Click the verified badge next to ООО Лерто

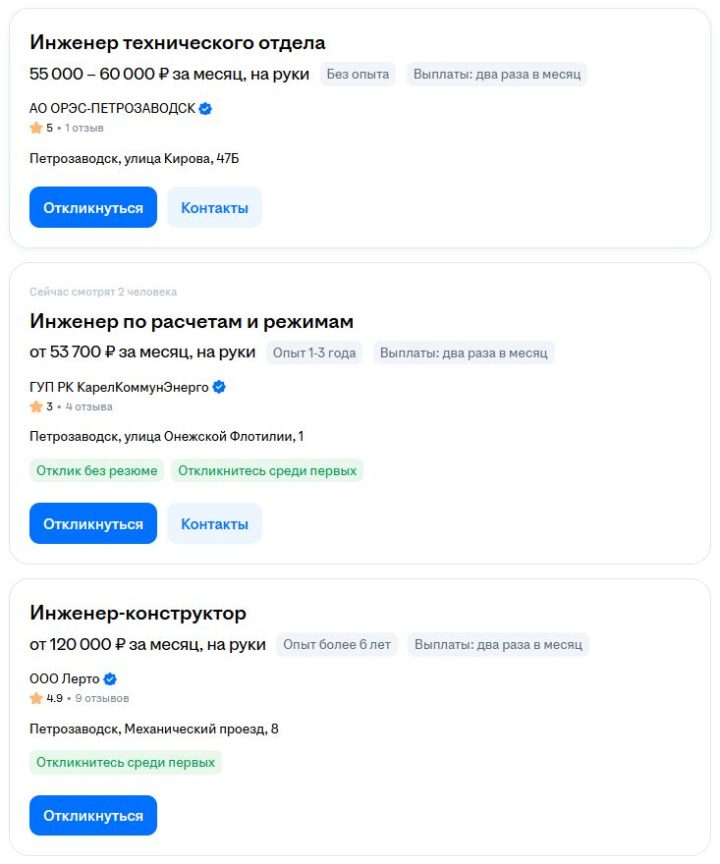coord(110,679)
